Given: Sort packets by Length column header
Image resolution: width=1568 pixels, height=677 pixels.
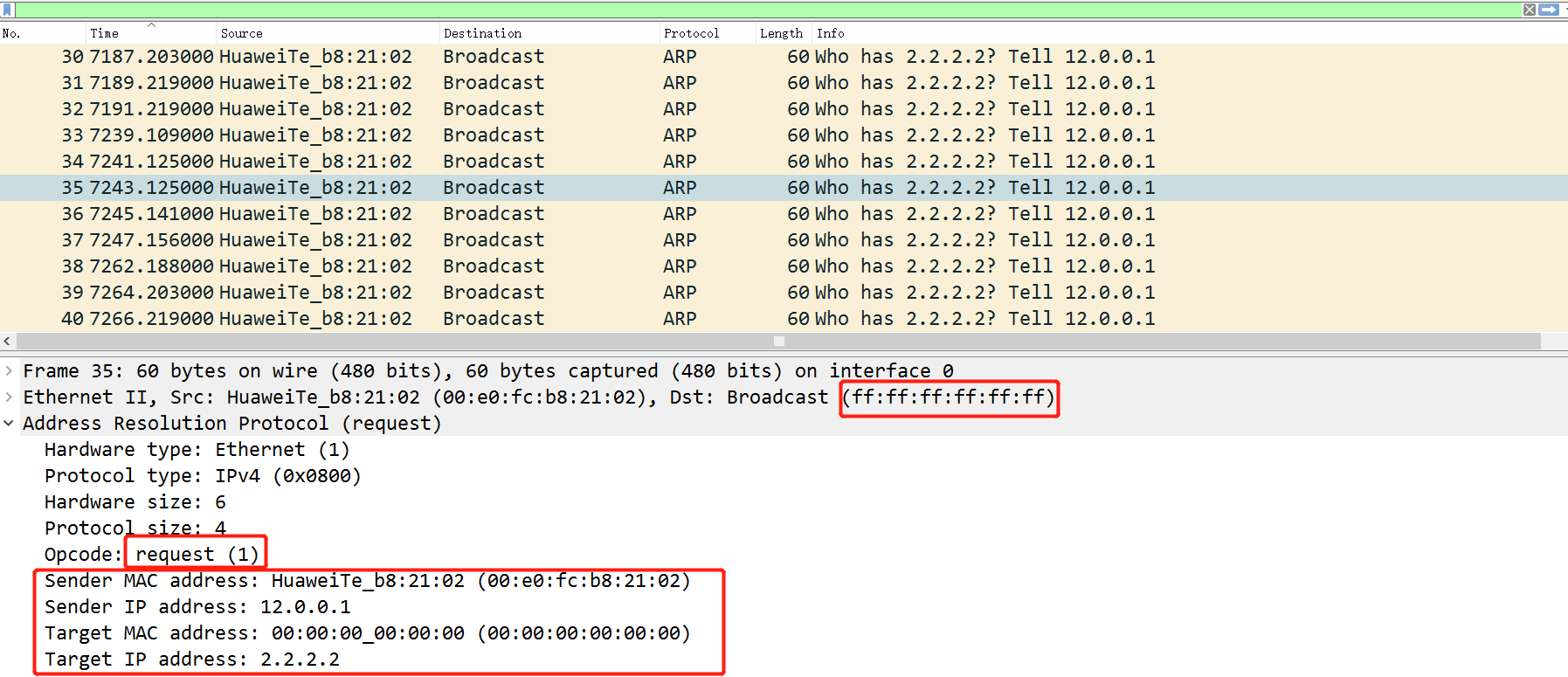Looking at the screenshot, I should coord(784,33).
